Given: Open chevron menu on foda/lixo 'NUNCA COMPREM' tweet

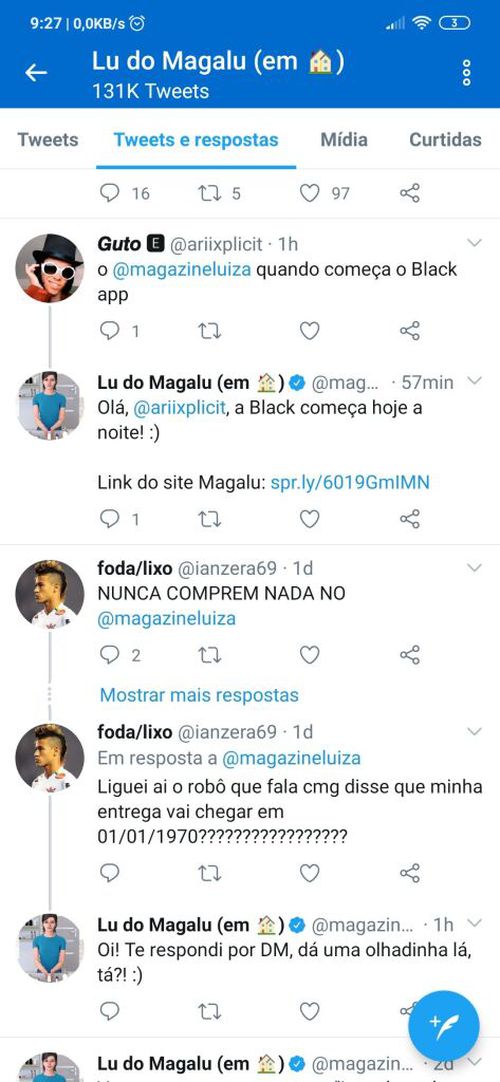Looking at the screenshot, I should click(474, 568).
